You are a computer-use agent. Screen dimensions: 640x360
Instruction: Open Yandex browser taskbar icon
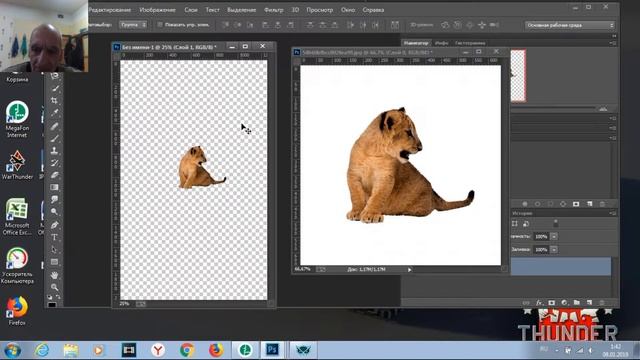158,350
